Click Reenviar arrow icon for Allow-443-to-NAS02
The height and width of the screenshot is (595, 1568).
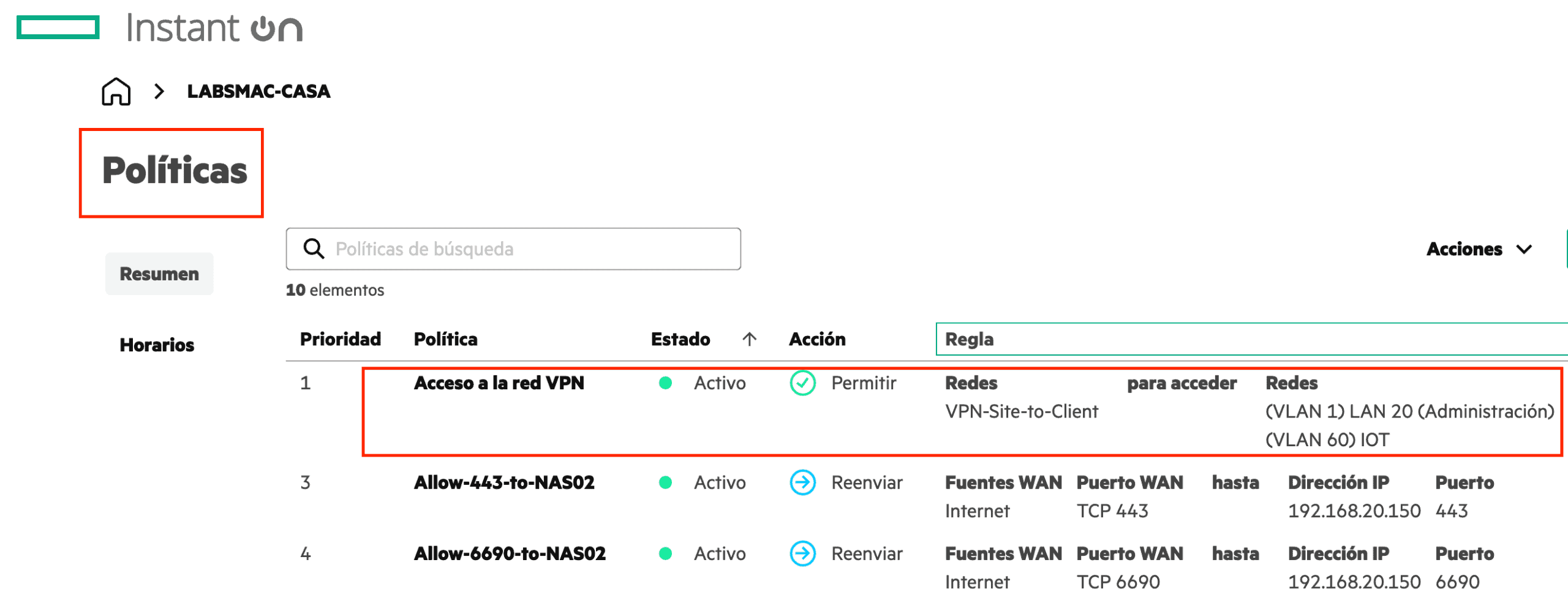click(x=802, y=482)
